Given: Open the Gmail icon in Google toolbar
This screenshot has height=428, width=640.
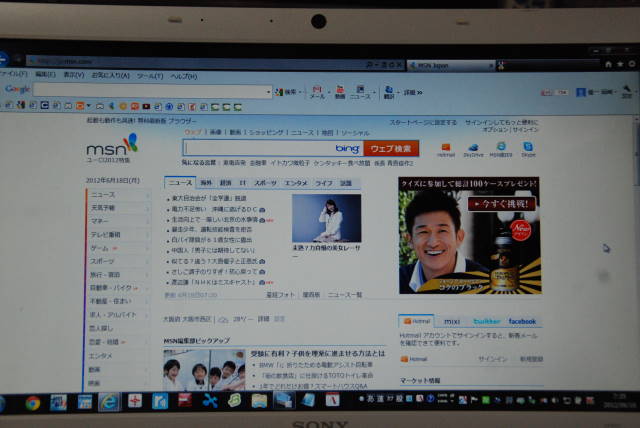Looking at the screenshot, I should coord(317,92).
